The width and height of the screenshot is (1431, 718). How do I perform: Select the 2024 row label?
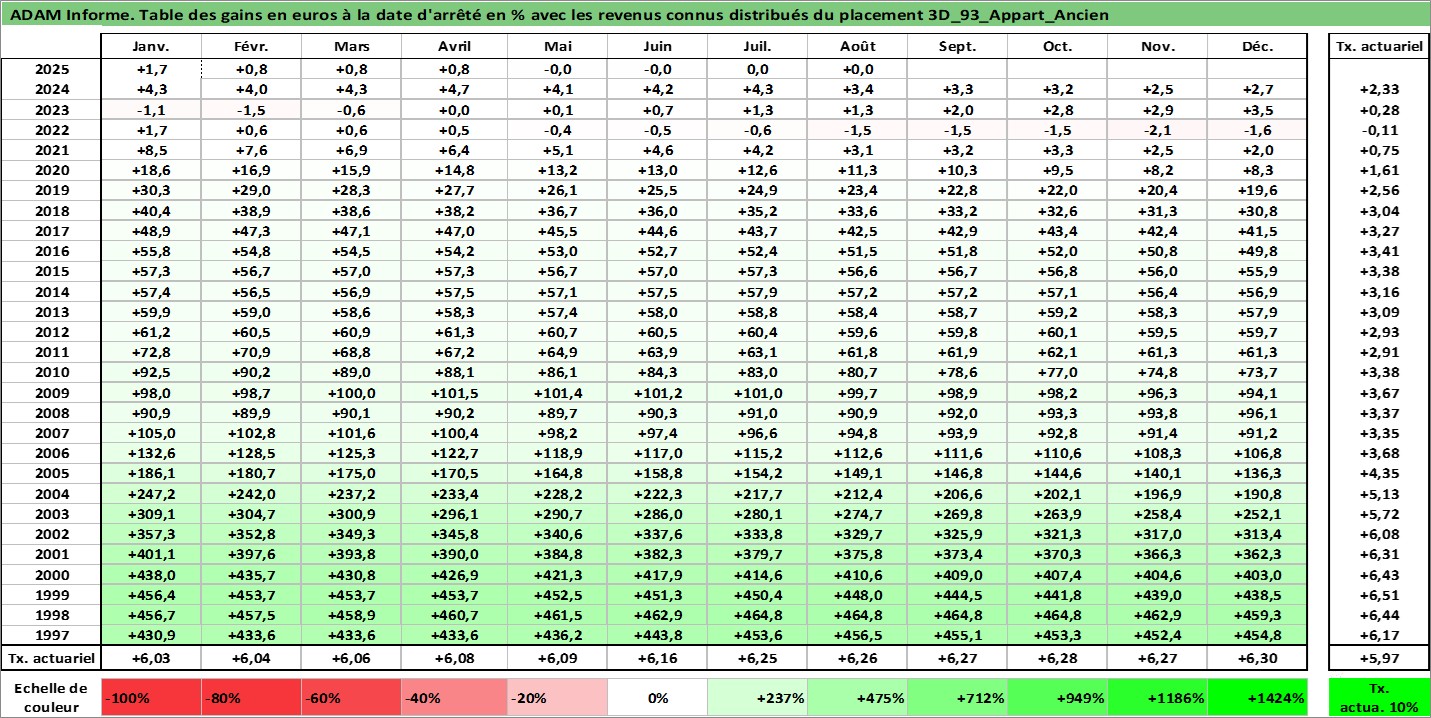pyautogui.click(x=51, y=90)
